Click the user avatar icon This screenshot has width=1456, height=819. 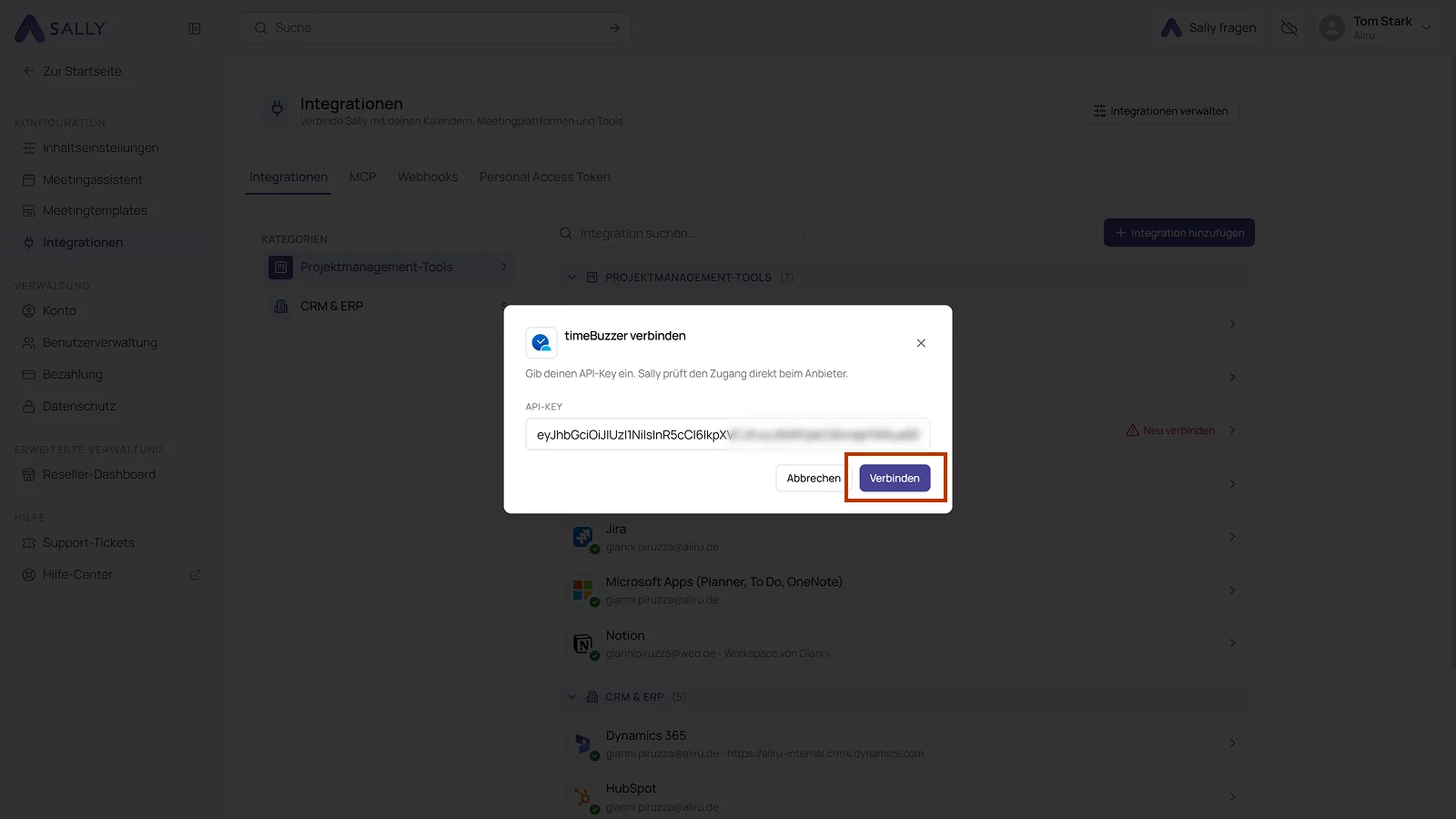point(1332,28)
